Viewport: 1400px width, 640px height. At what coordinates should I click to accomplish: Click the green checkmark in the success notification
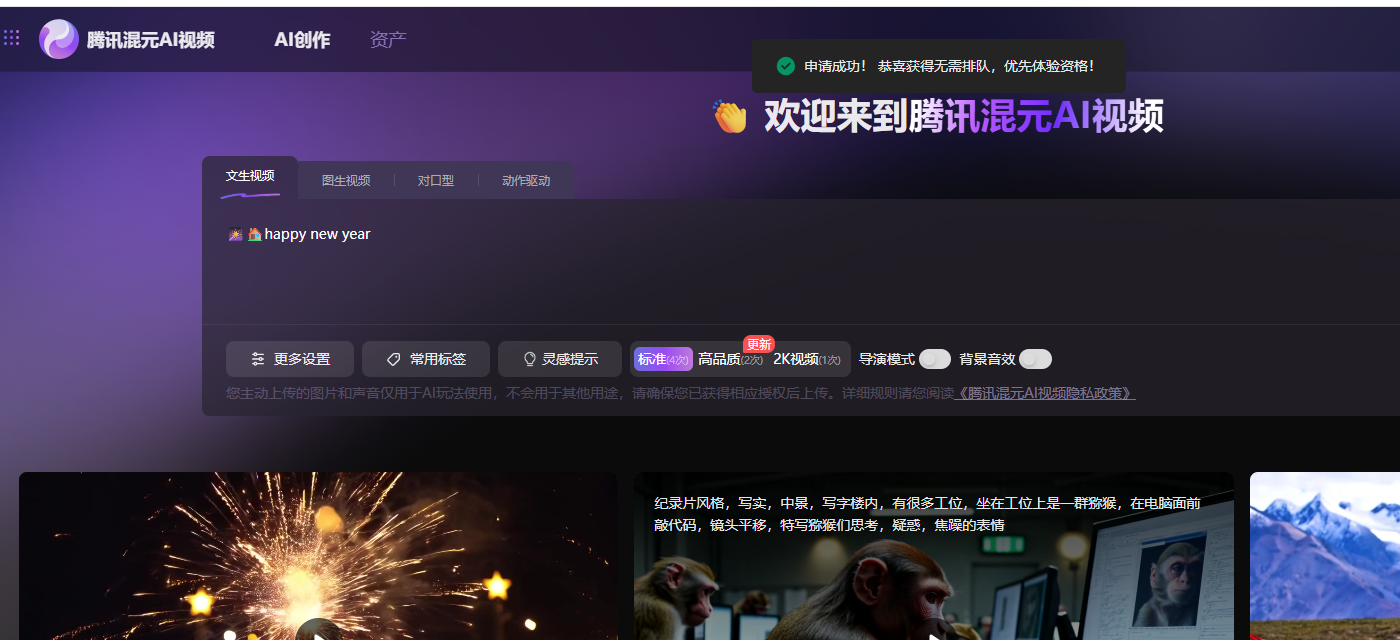[786, 66]
